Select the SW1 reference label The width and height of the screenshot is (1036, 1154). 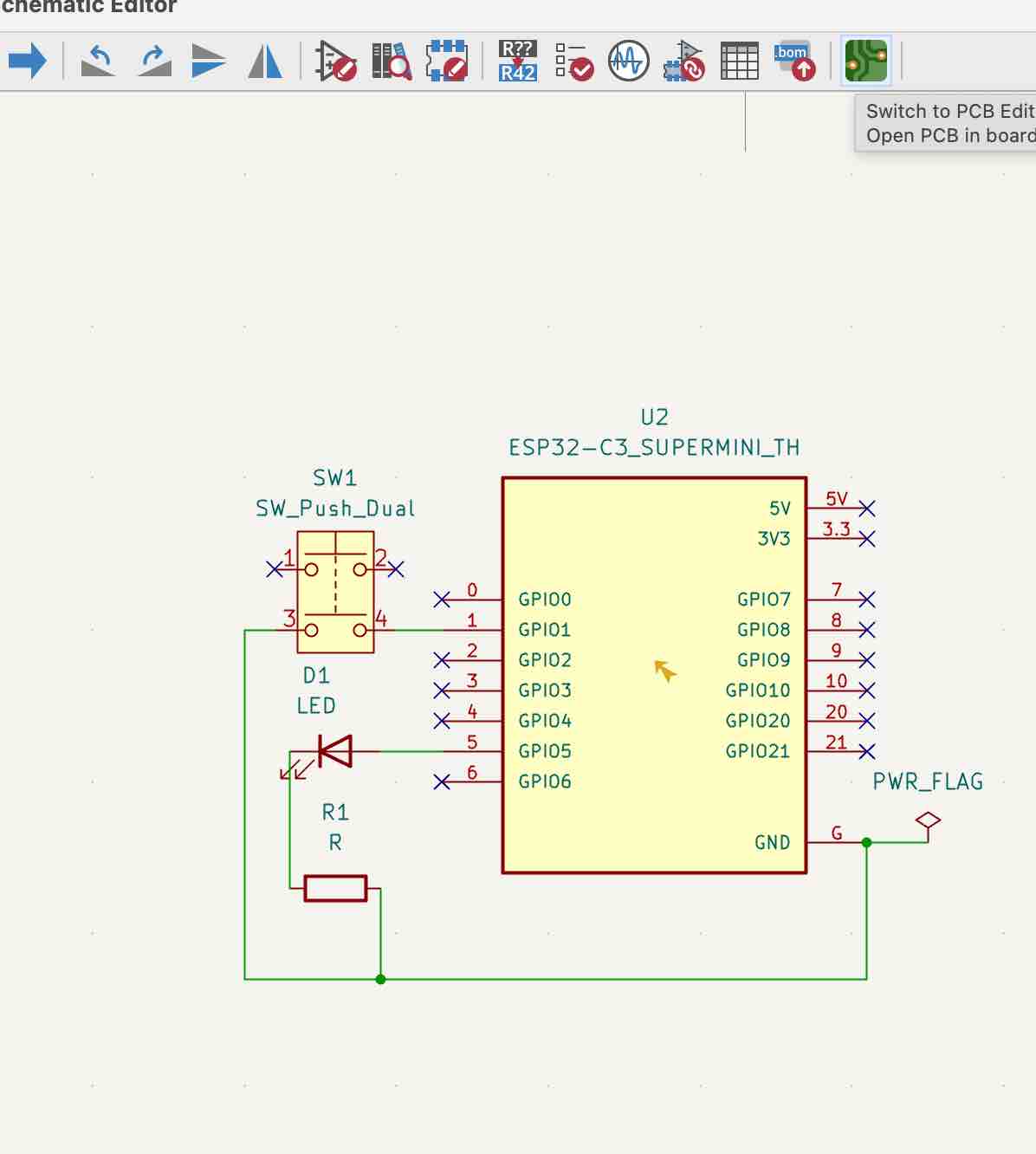point(334,478)
